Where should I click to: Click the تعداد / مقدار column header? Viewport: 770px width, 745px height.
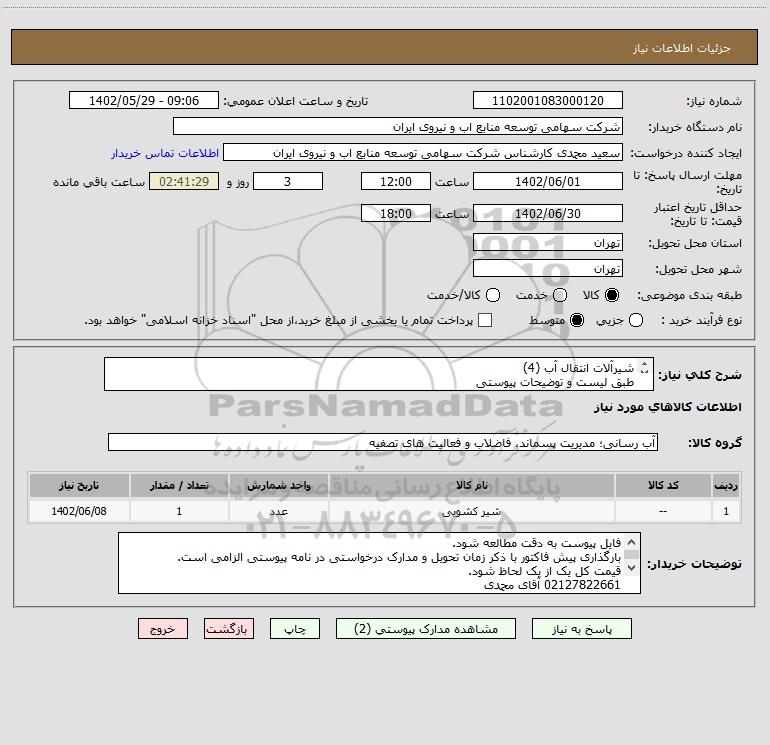[179, 486]
